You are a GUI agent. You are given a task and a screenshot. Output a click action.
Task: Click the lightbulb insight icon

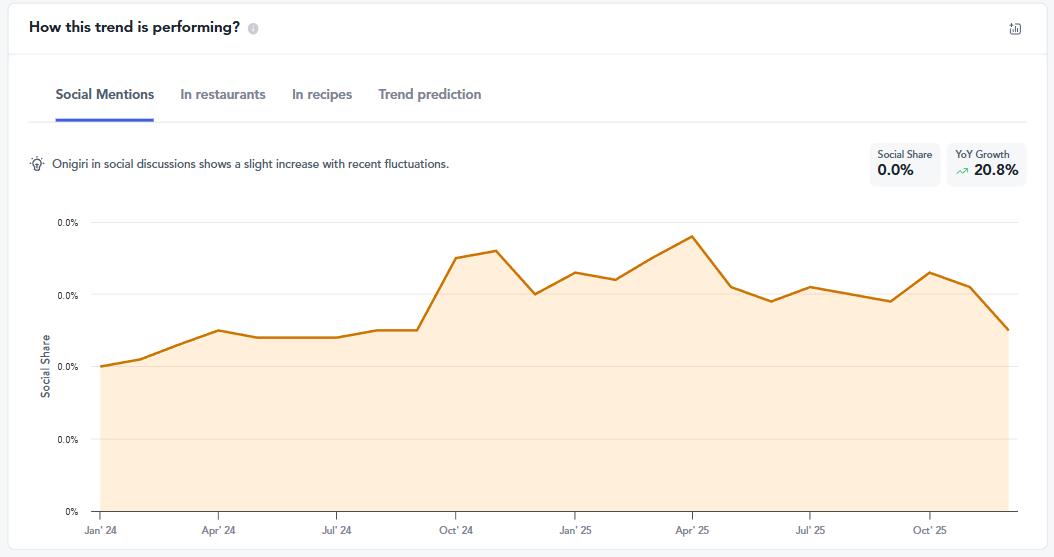[37, 164]
